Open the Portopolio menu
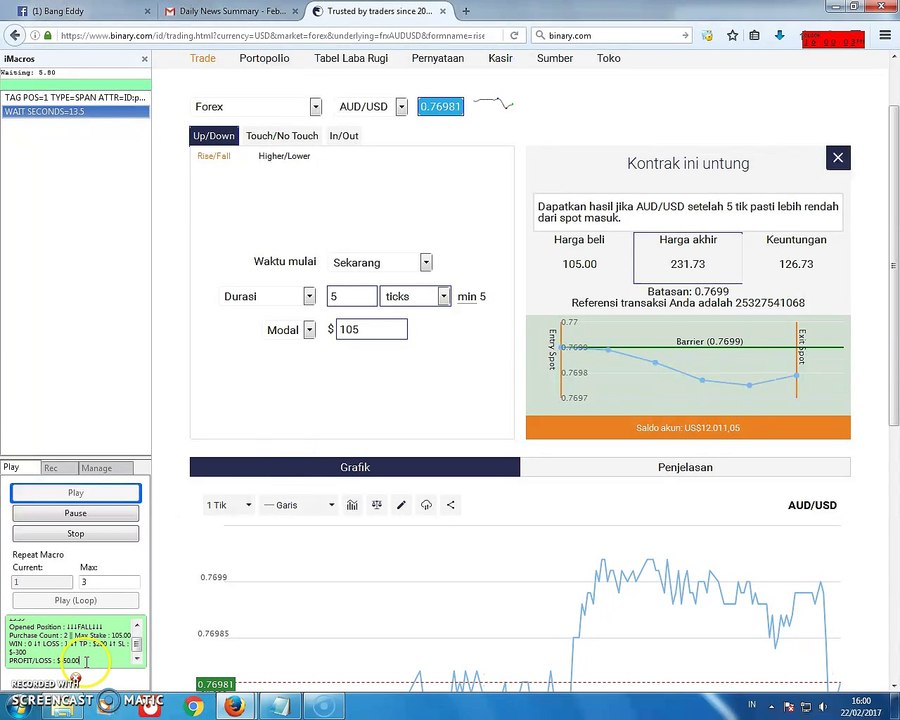 pyautogui.click(x=264, y=59)
